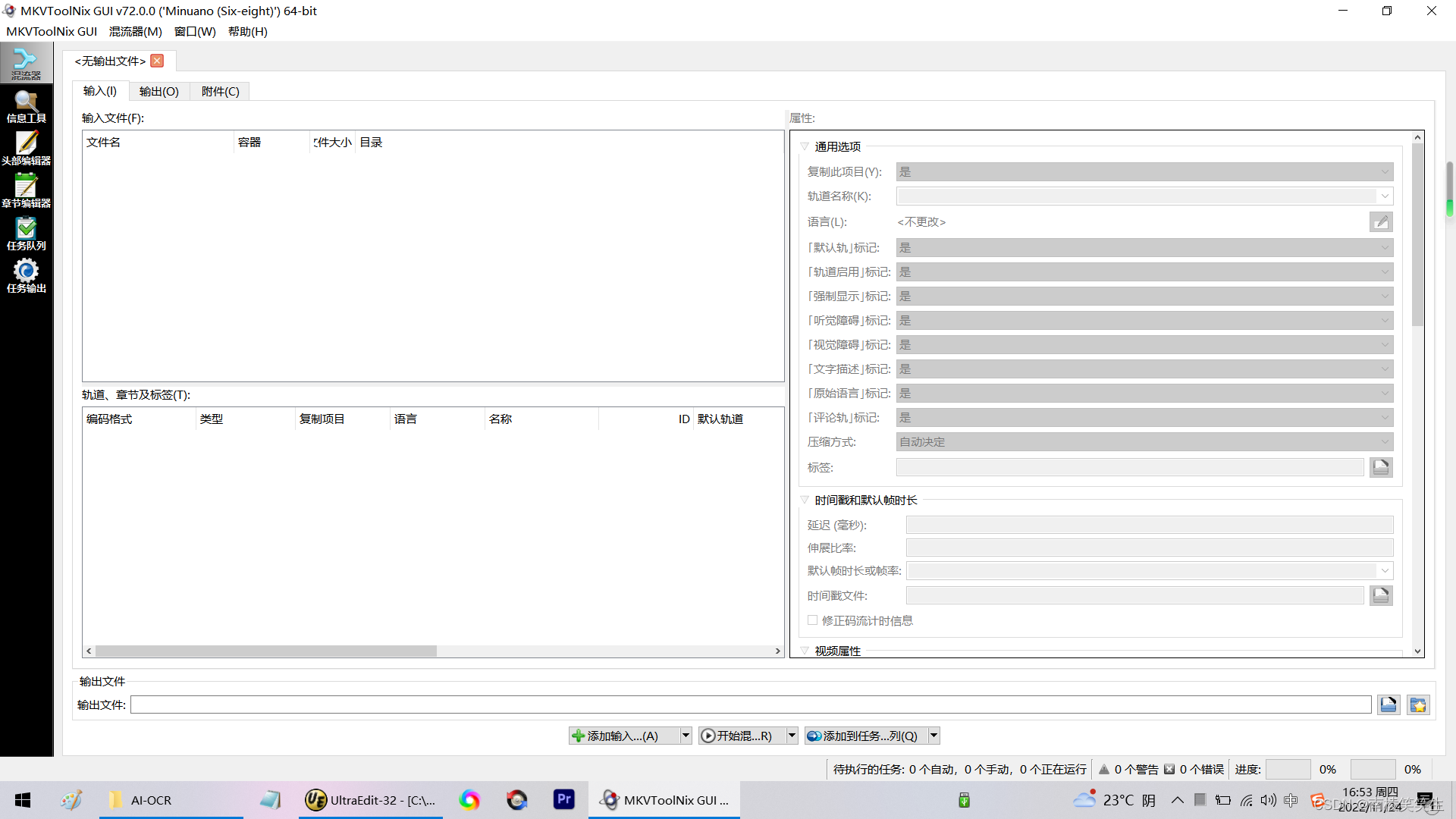Open 听觉障碍 标记 dropdown
The image size is (1456, 819).
[x=1144, y=321]
